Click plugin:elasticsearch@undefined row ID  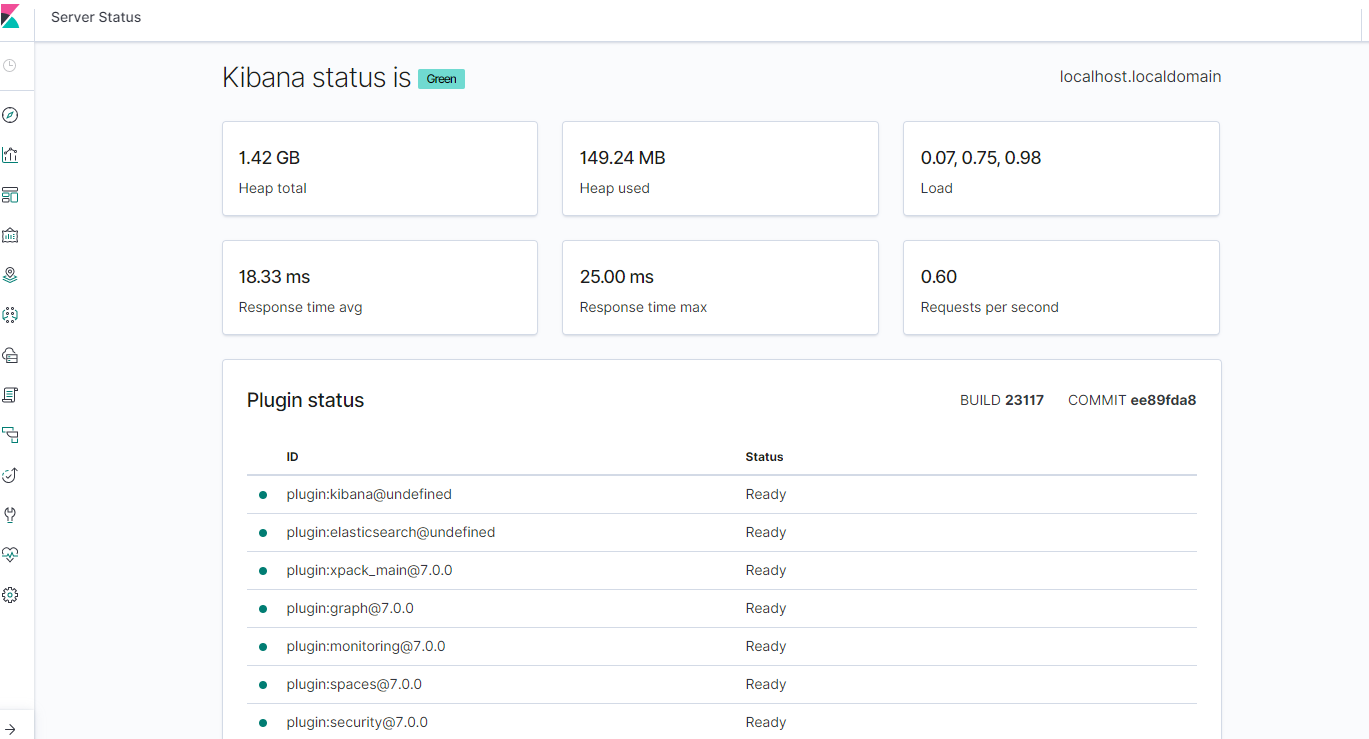tap(391, 532)
